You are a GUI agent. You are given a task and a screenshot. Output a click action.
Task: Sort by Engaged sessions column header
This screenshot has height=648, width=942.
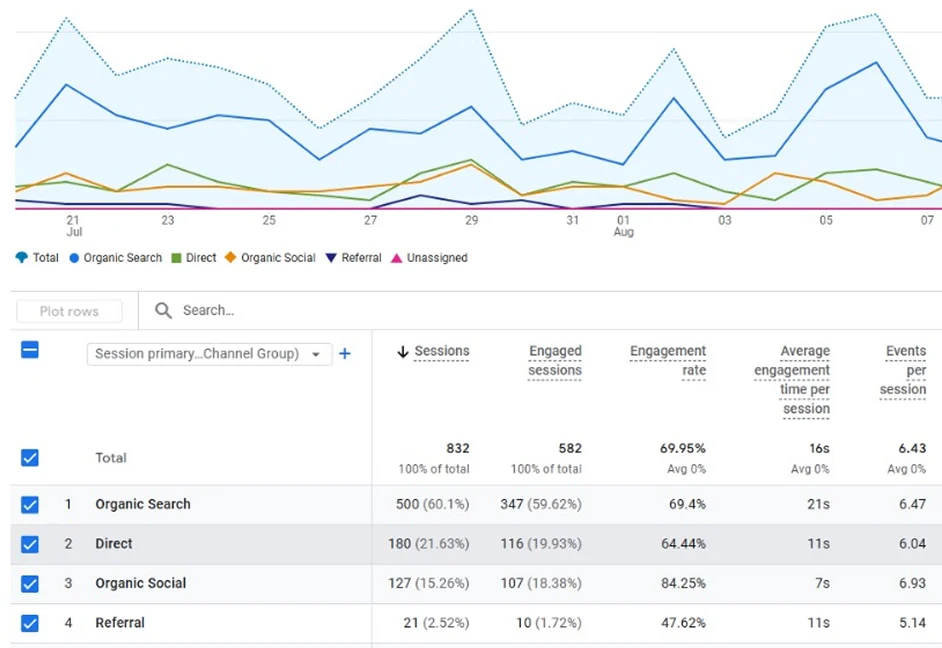(555, 361)
